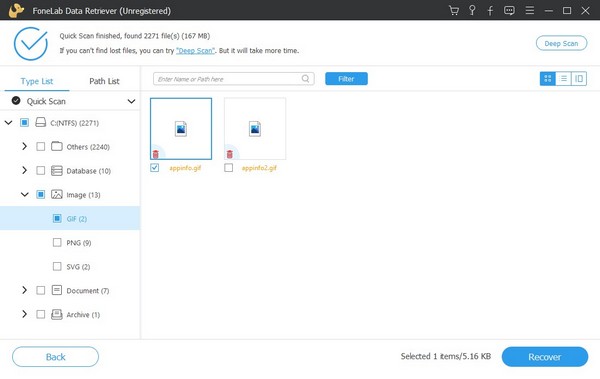The width and height of the screenshot is (600, 379).
Task: Expand the Archive category arrow
Action: coord(24,314)
